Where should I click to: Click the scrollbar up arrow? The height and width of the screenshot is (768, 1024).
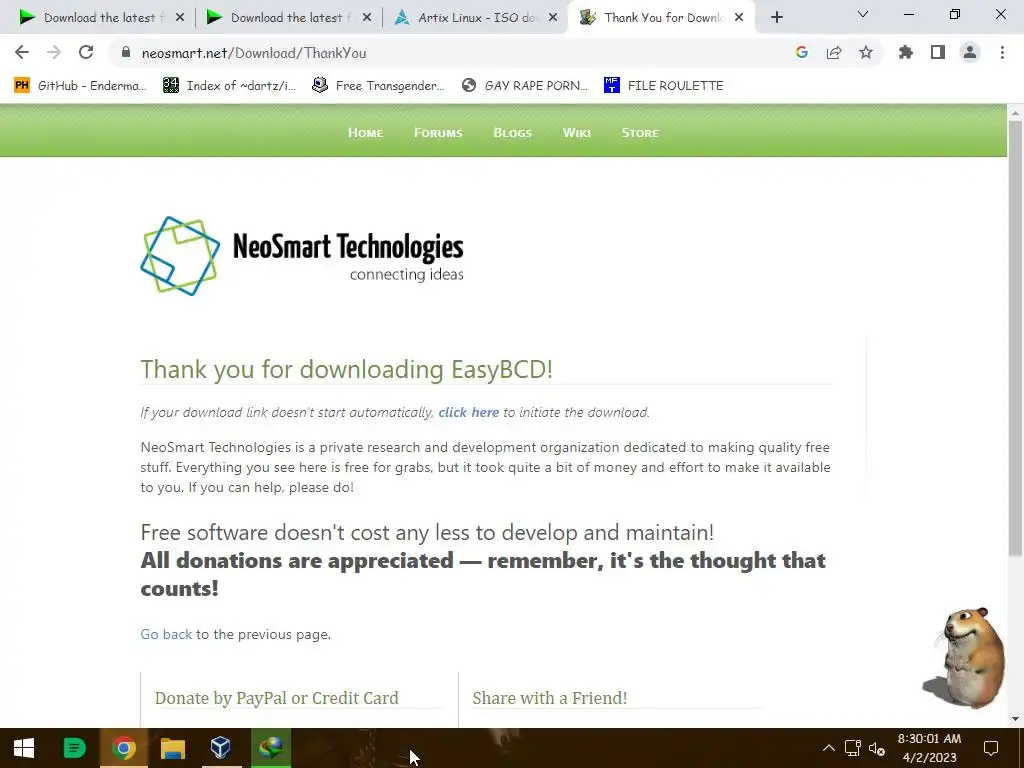pos(1016,112)
